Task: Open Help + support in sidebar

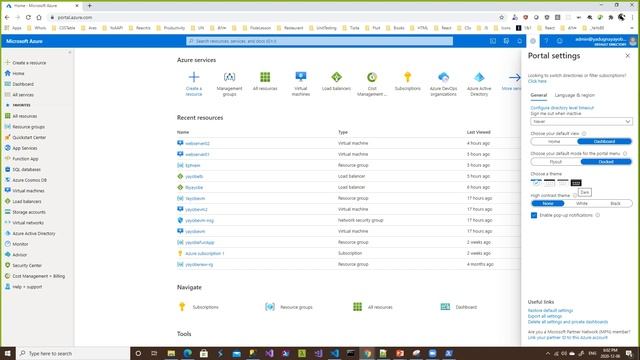Action: pos(27,287)
